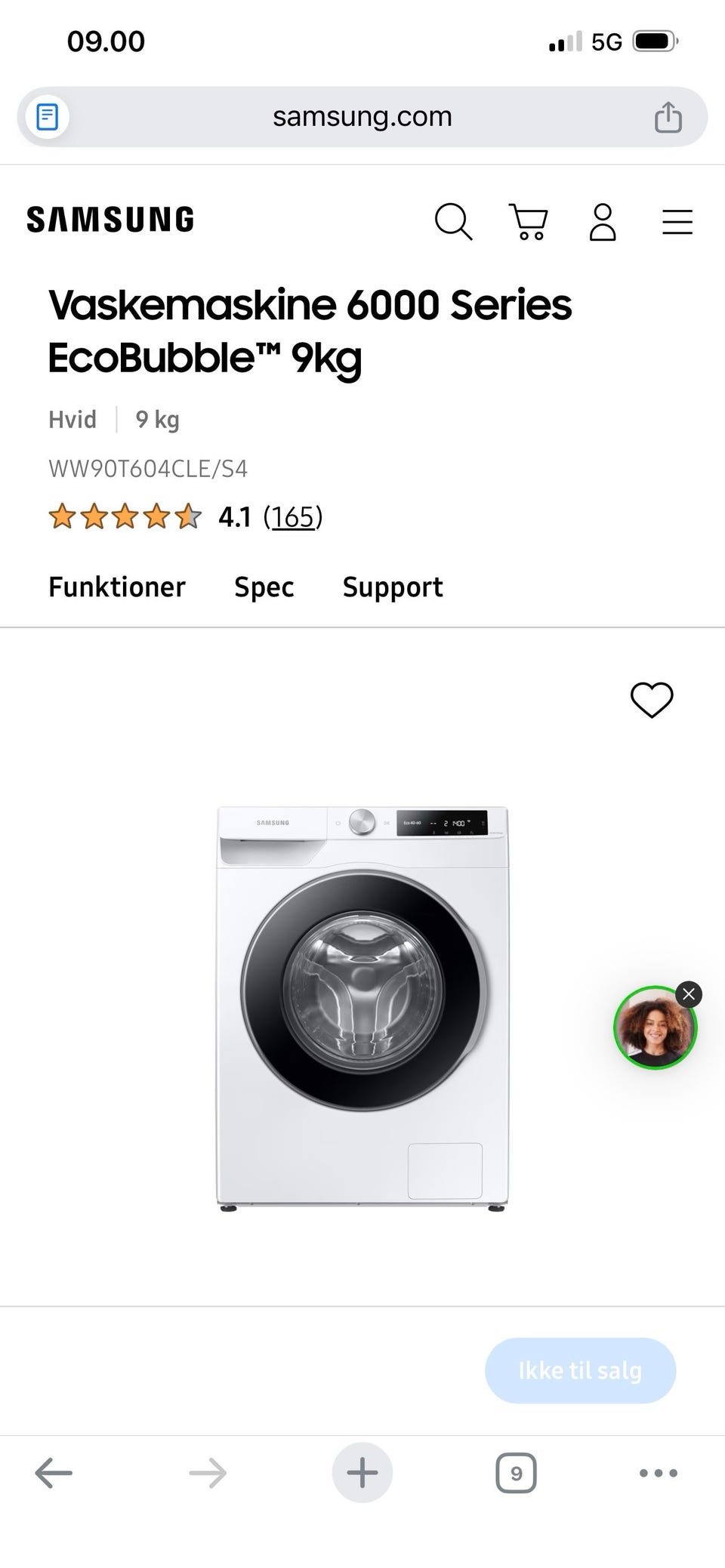This screenshot has height=1568, width=725.
Task: Switch to the Support tab
Action: click(x=393, y=587)
